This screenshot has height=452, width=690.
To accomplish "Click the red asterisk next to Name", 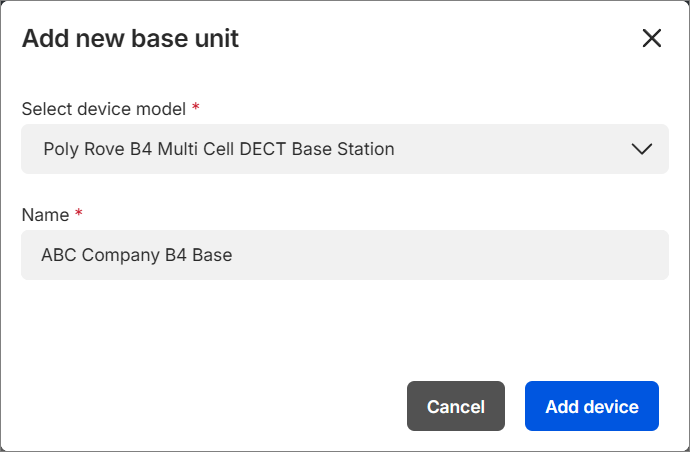I will [78, 214].
